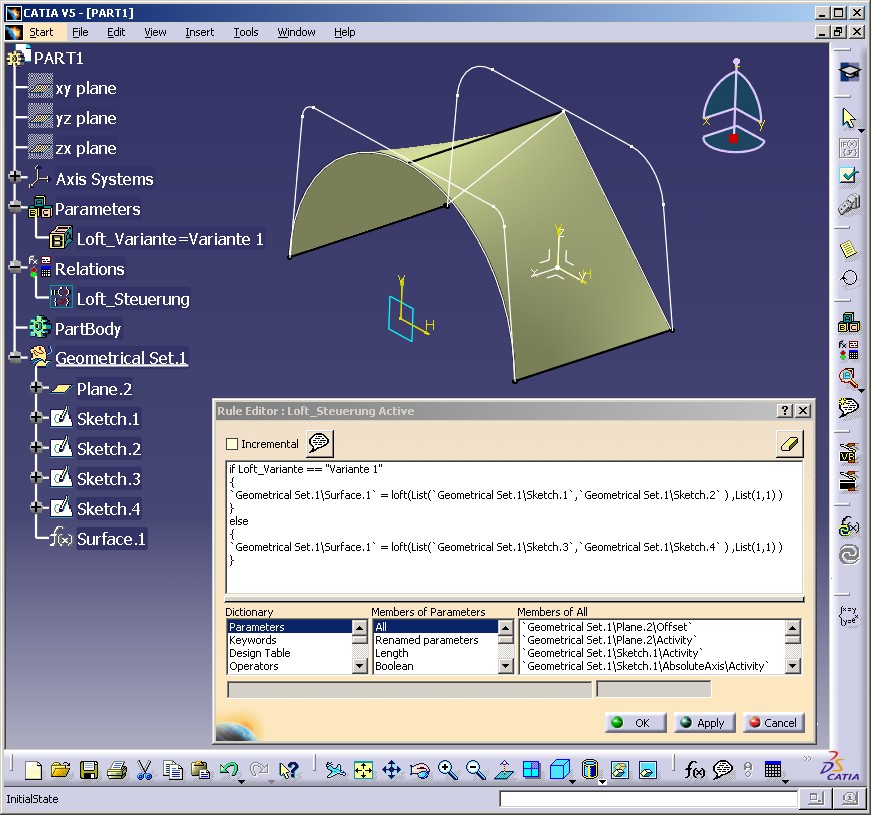The image size is (871, 815).
Task: Print using the printer icon
Action: click(117, 770)
